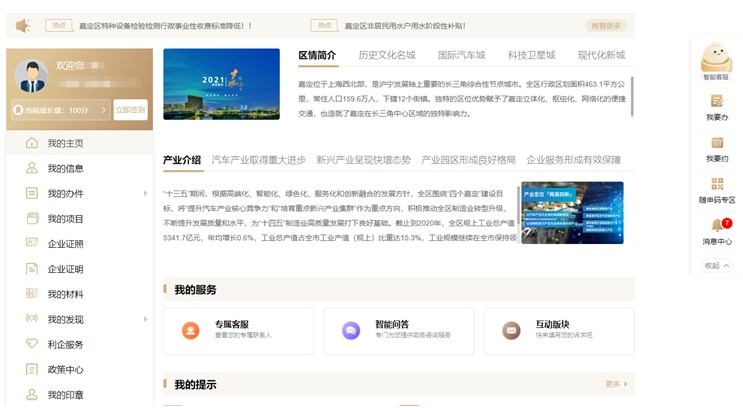The width and height of the screenshot is (743, 408).
Task: Open 更多 link in 我的提示 section
Action: point(616,384)
